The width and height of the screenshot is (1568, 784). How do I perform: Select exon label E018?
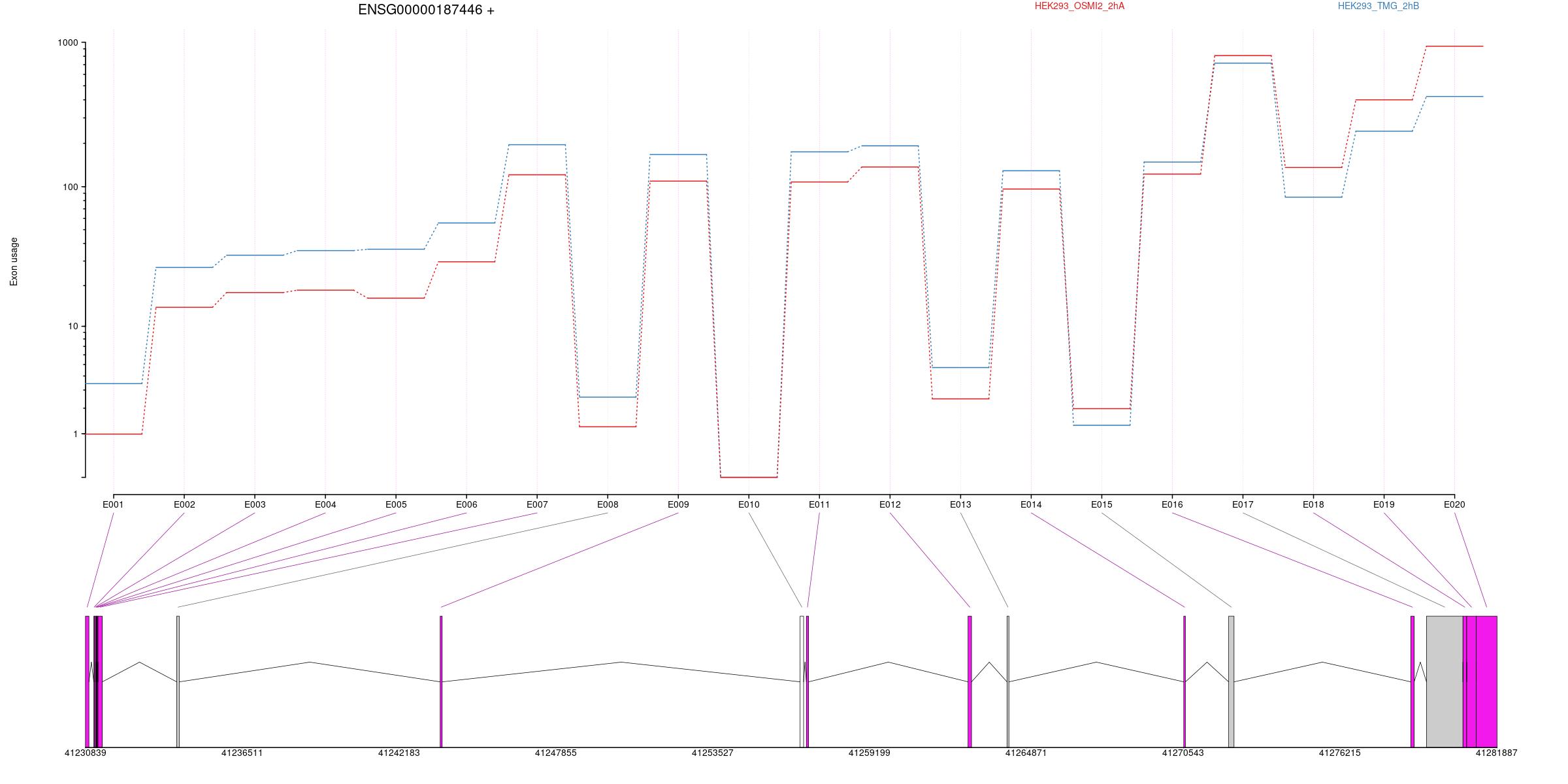(x=1313, y=504)
